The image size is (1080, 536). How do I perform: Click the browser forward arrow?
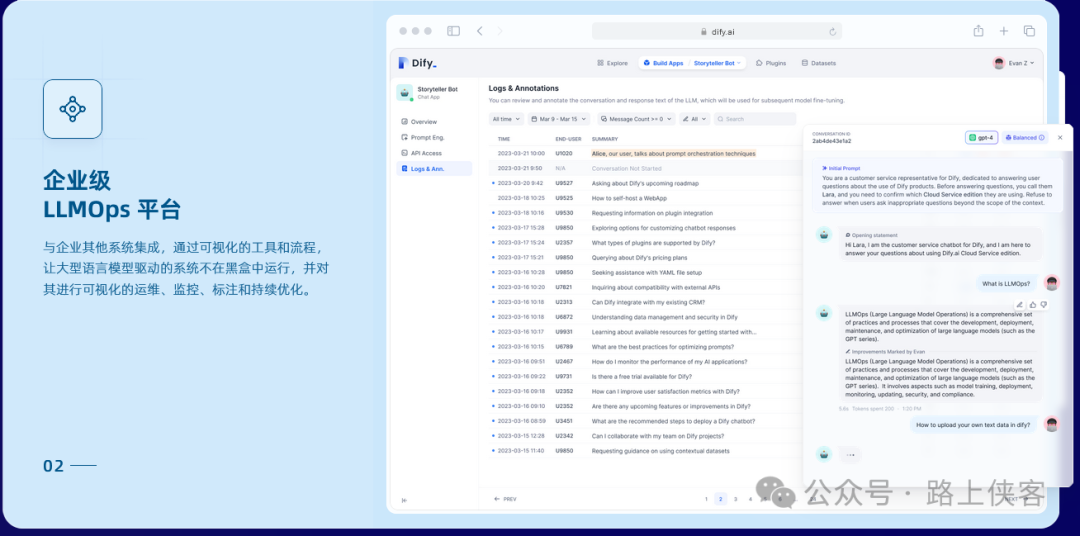[500, 31]
